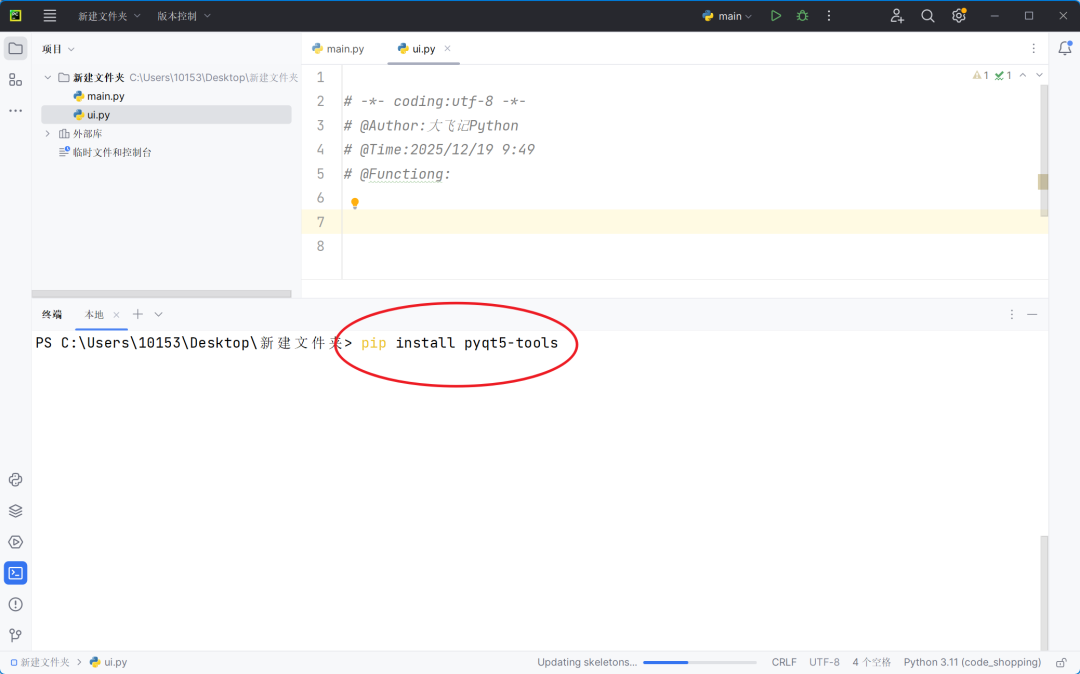Click the project panel horizontal scrollbar
This screenshot has height=674, width=1080.
[x=161, y=294]
